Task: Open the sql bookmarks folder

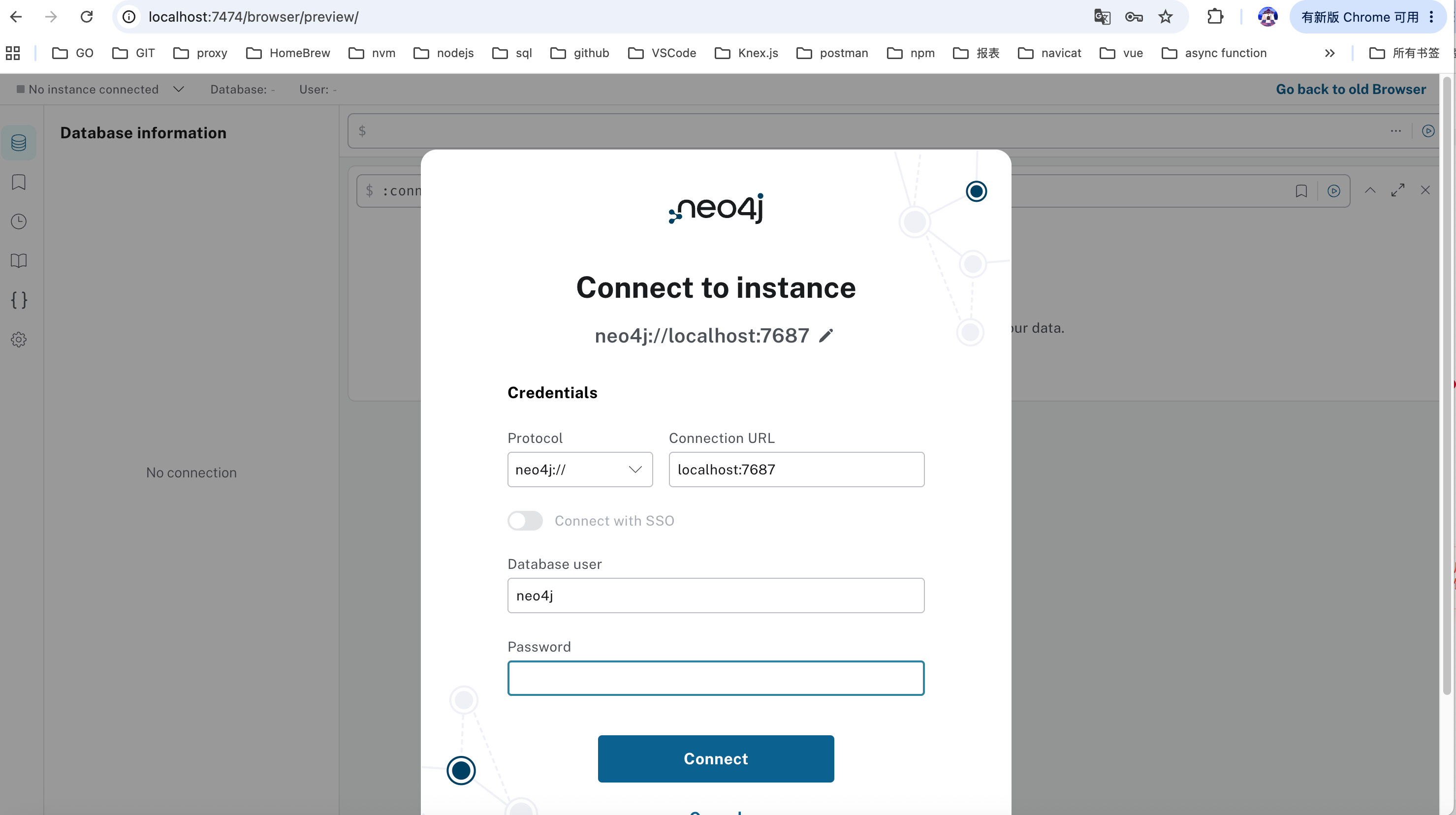Action: pos(512,53)
